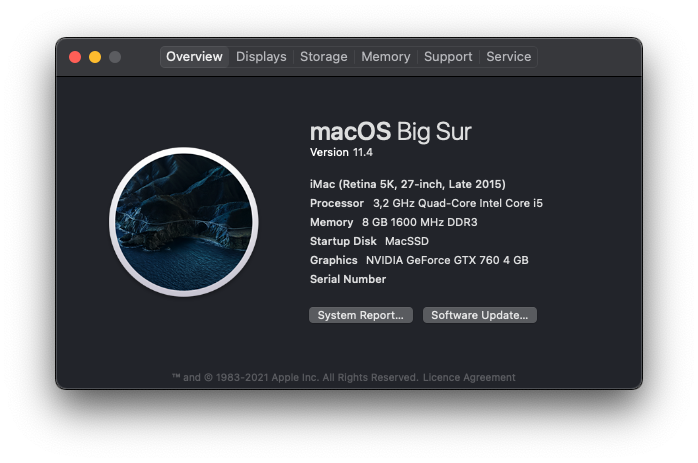
Task: Click the Big Sur wallpaper circle icon
Action: pos(184,222)
